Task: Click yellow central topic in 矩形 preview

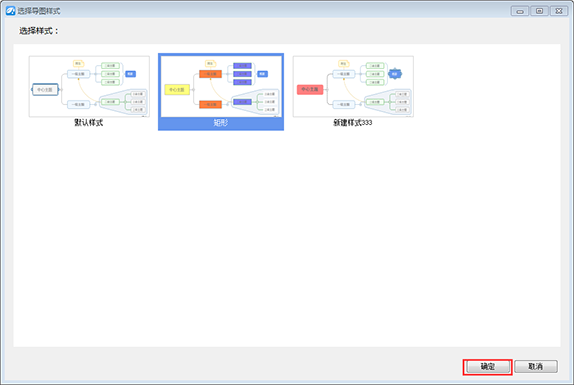Action: (177, 90)
